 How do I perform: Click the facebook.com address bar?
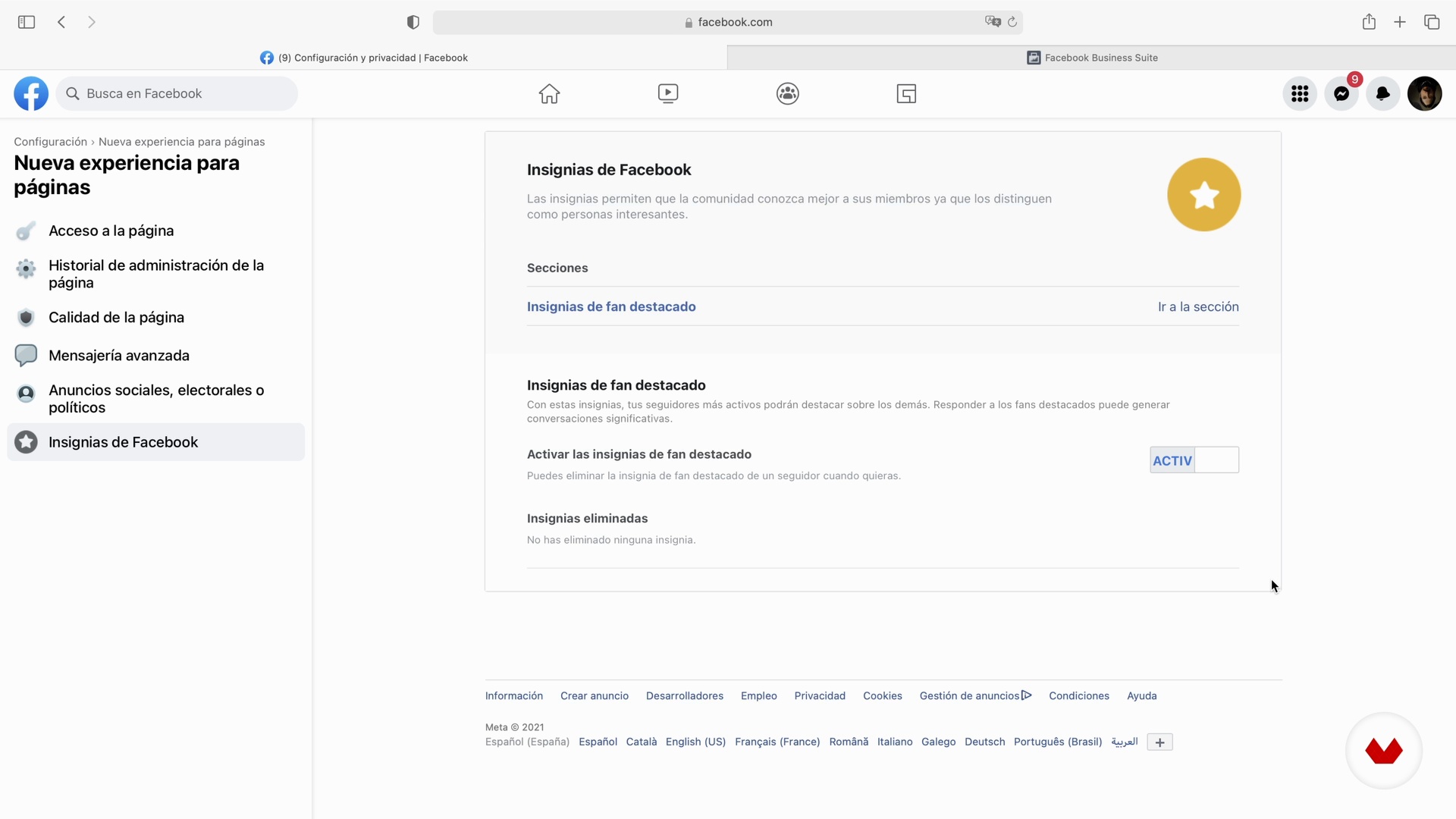[728, 22]
